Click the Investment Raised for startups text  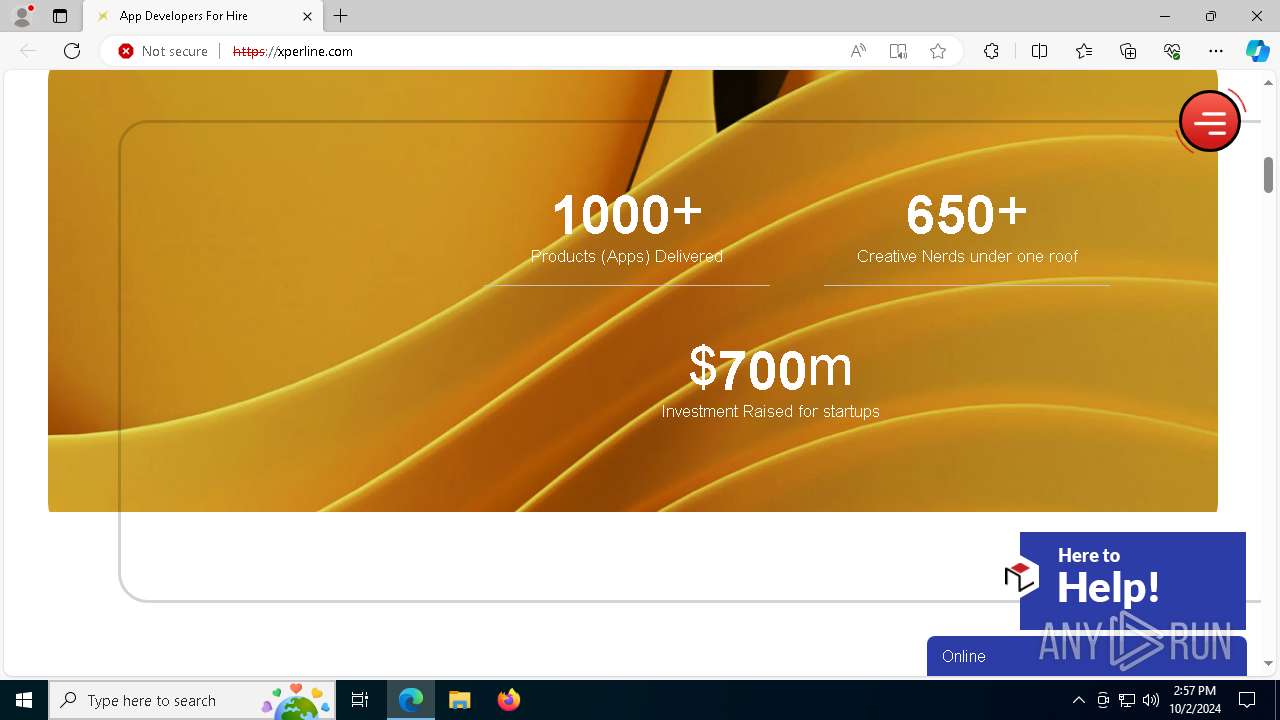click(770, 411)
